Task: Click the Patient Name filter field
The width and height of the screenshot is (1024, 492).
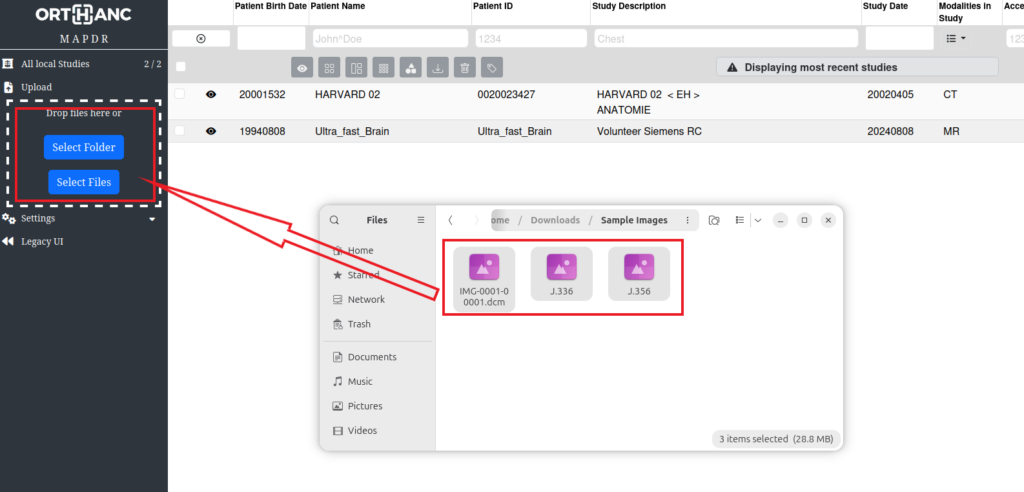Action: [389, 39]
